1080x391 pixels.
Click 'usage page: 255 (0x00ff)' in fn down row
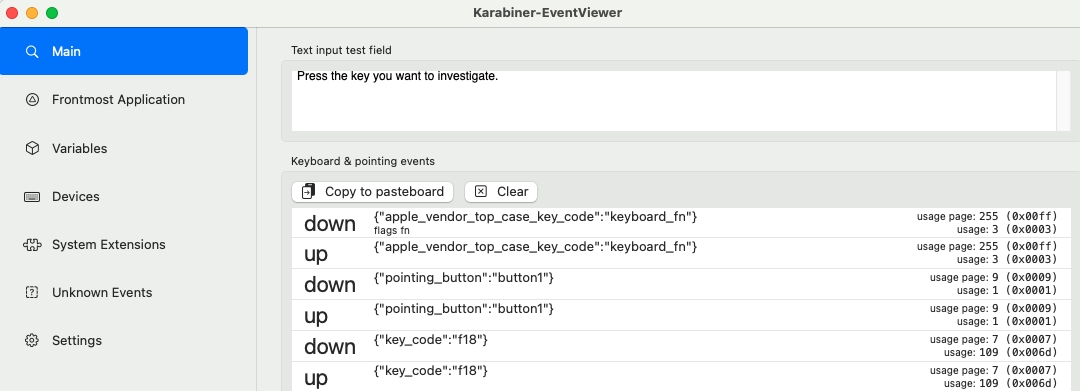(986, 216)
